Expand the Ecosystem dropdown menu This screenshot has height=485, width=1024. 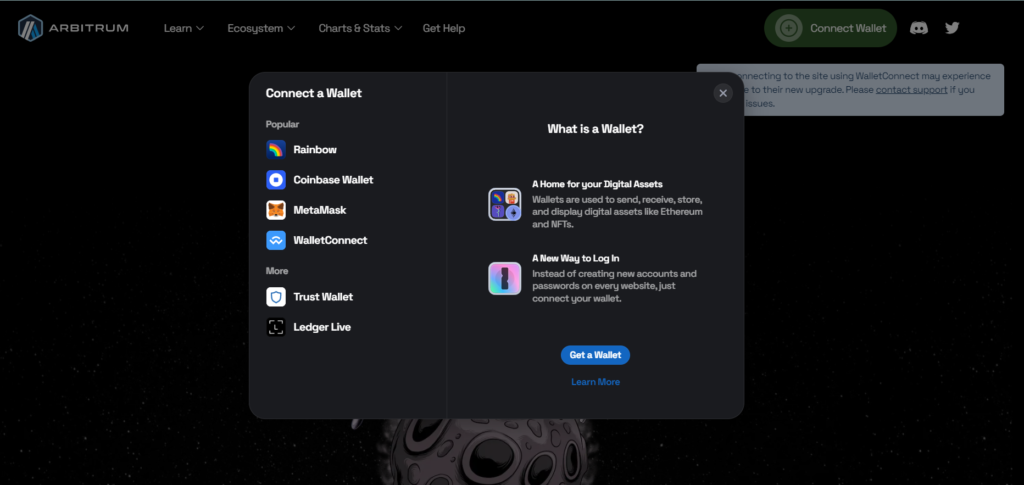[x=261, y=28]
